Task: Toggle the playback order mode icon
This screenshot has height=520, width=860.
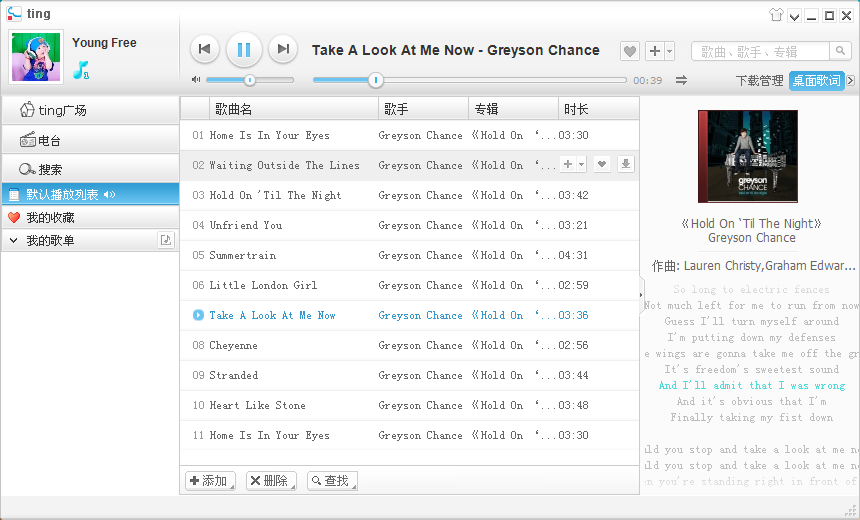Action: [x=681, y=80]
